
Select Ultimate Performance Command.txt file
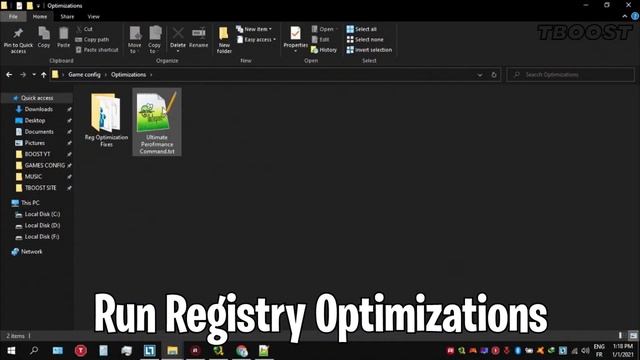[x=157, y=122]
